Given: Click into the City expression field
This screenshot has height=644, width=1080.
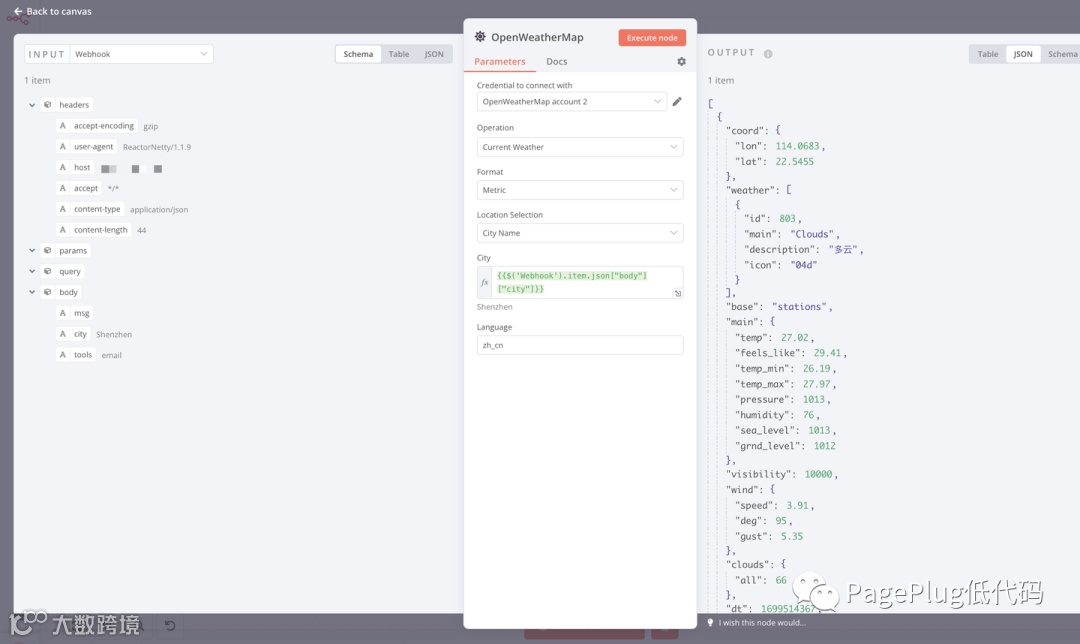Looking at the screenshot, I should click(x=585, y=282).
